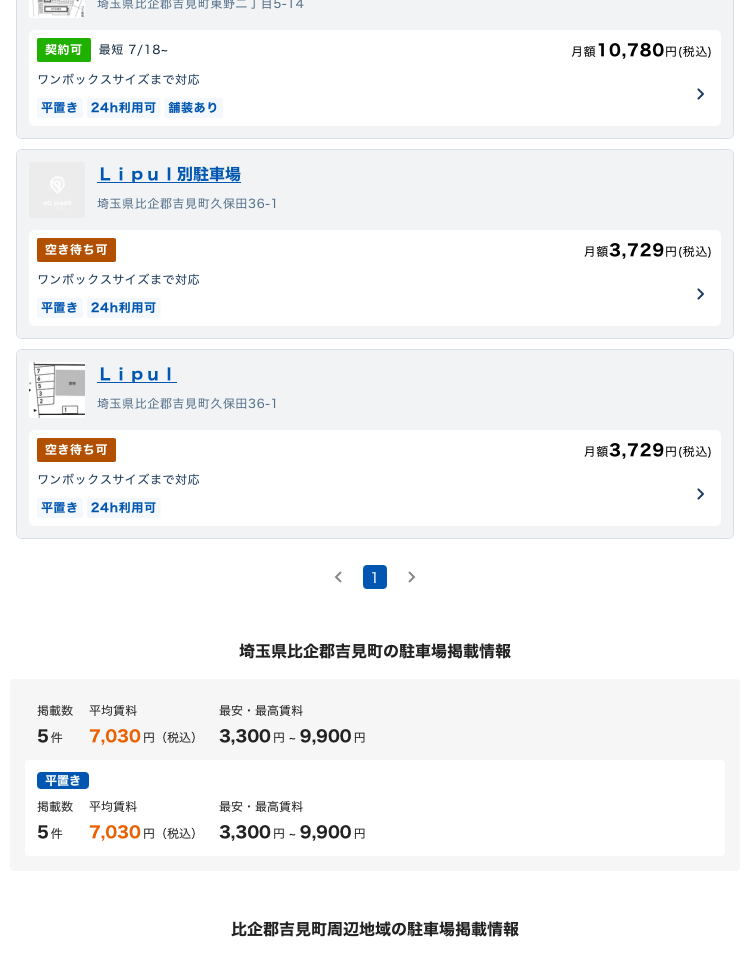750x969 pixels.
Task: Select the 24h利用可 tag on the 10,780円 plan
Action: pyautogui.click(x=124, y=108)
